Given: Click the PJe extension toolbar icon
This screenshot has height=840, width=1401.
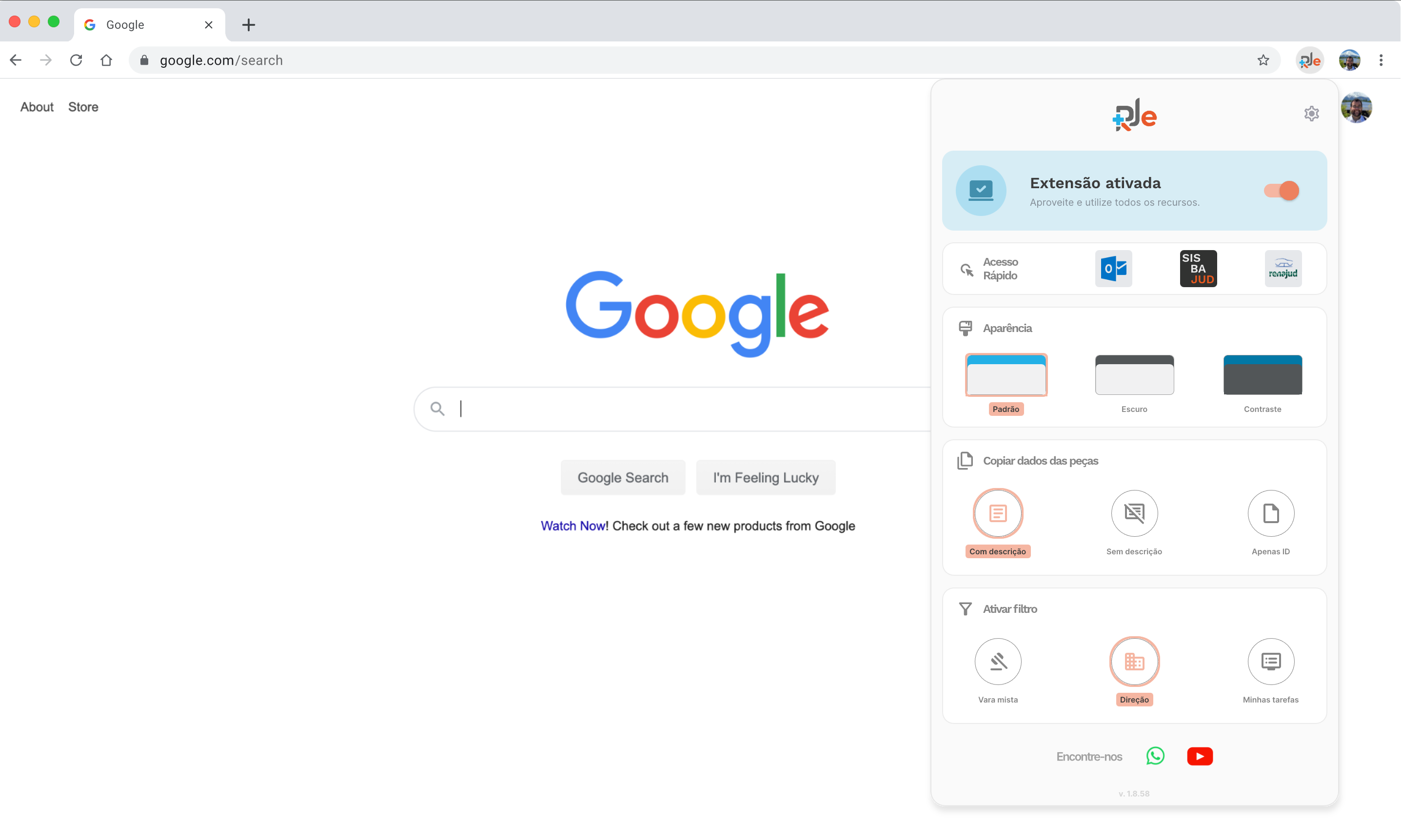Looking at the screenshot, I should tap(1309, 60).
